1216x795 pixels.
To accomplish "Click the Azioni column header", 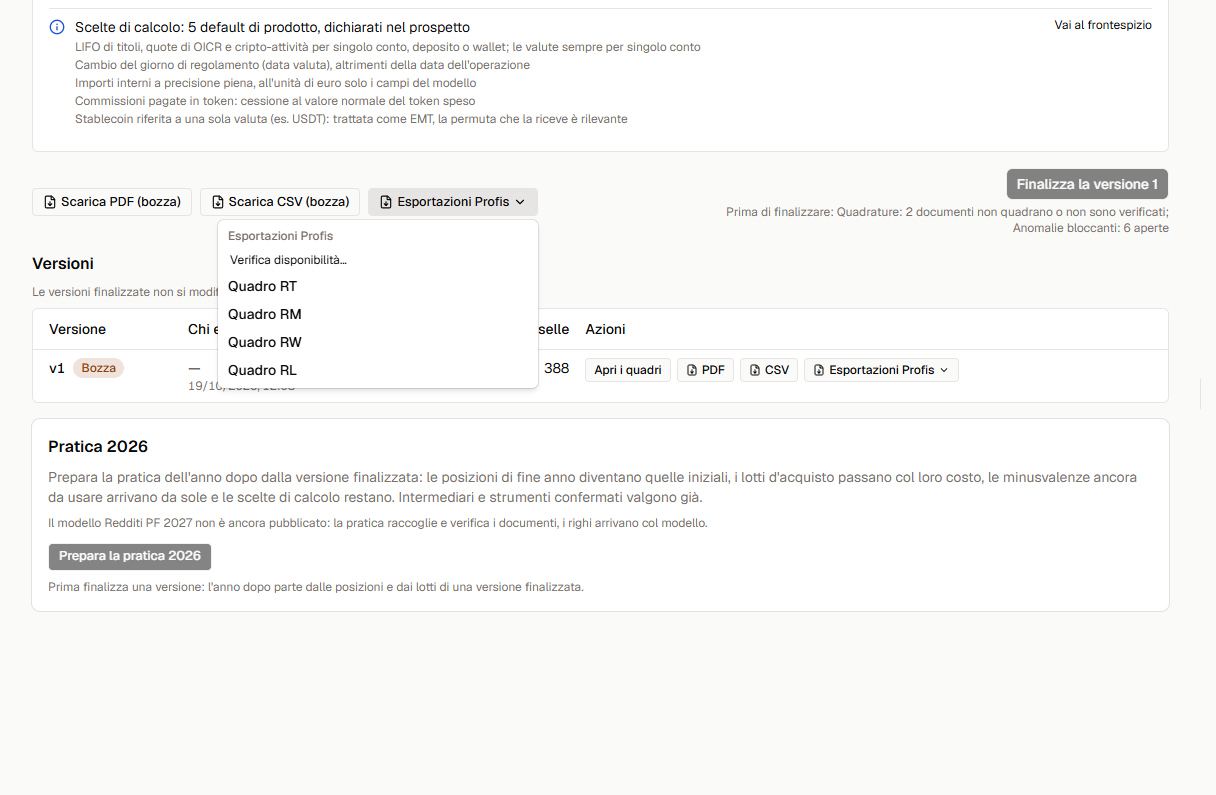I will point(606,329).
